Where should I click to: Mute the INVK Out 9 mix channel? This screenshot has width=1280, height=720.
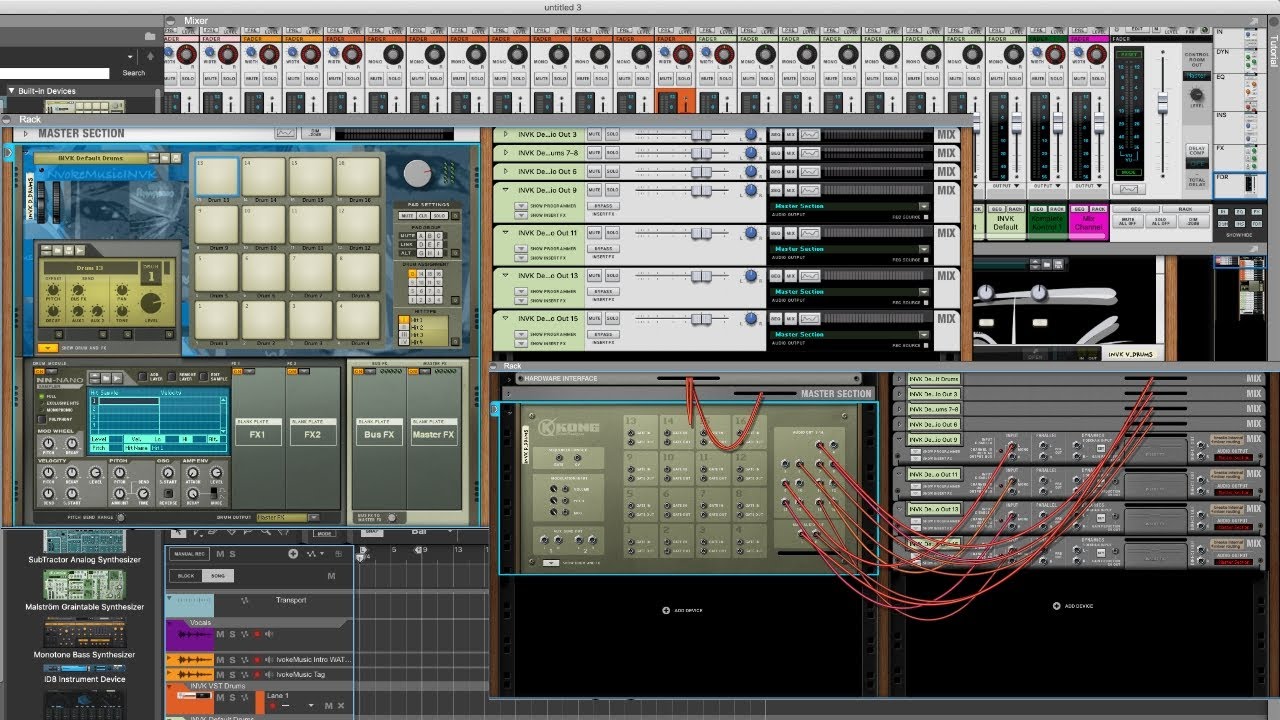(x=594, y=191)
